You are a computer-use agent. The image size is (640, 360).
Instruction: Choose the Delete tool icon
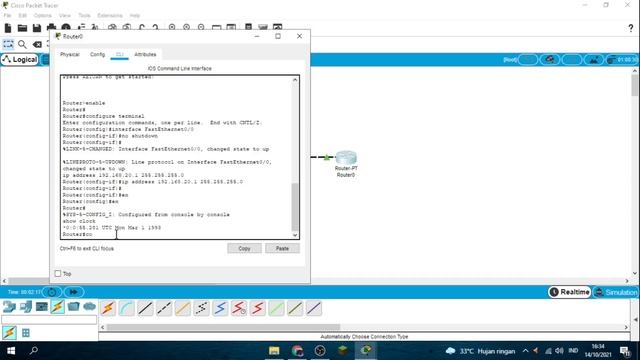coord(37,44)
